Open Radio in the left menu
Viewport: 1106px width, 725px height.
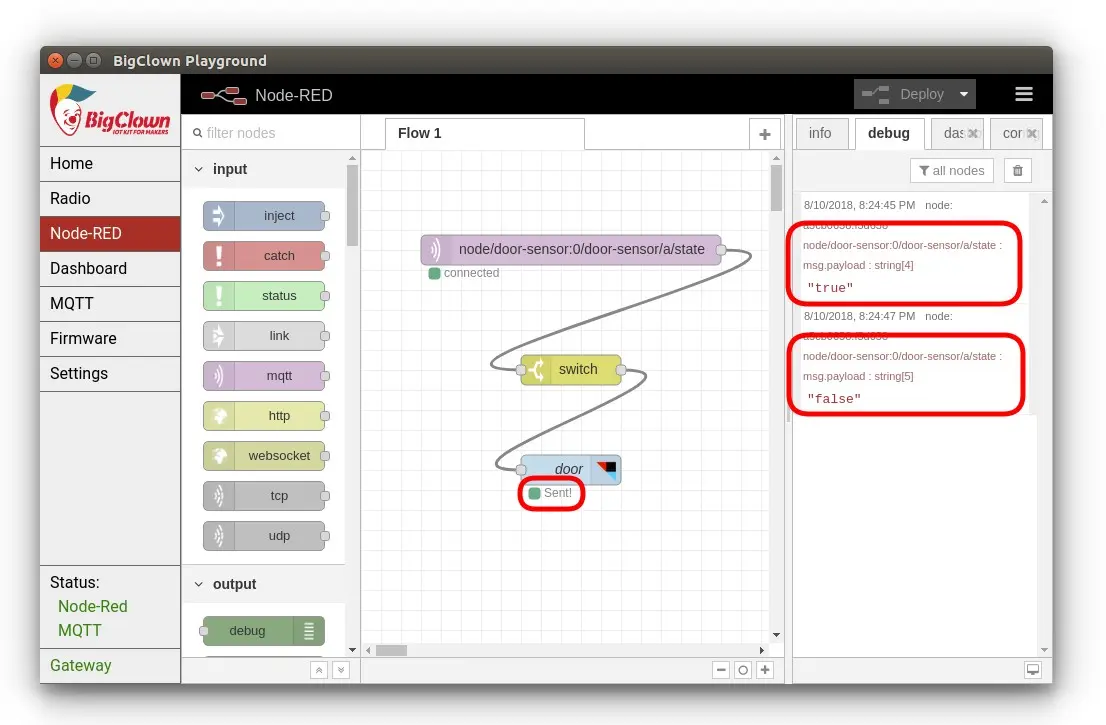pos(110,199)
